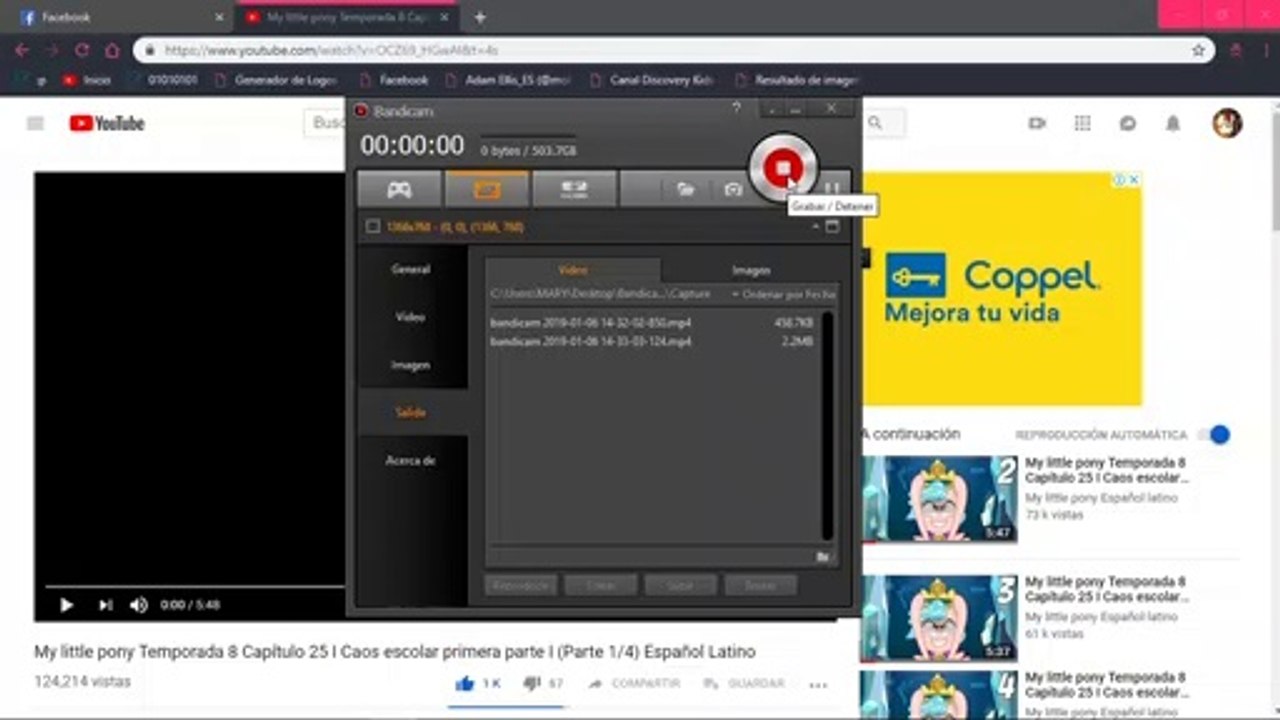Dislike the video with thumbs down
This screenshot has height=720, width=1280.
[x=532, y=684]
